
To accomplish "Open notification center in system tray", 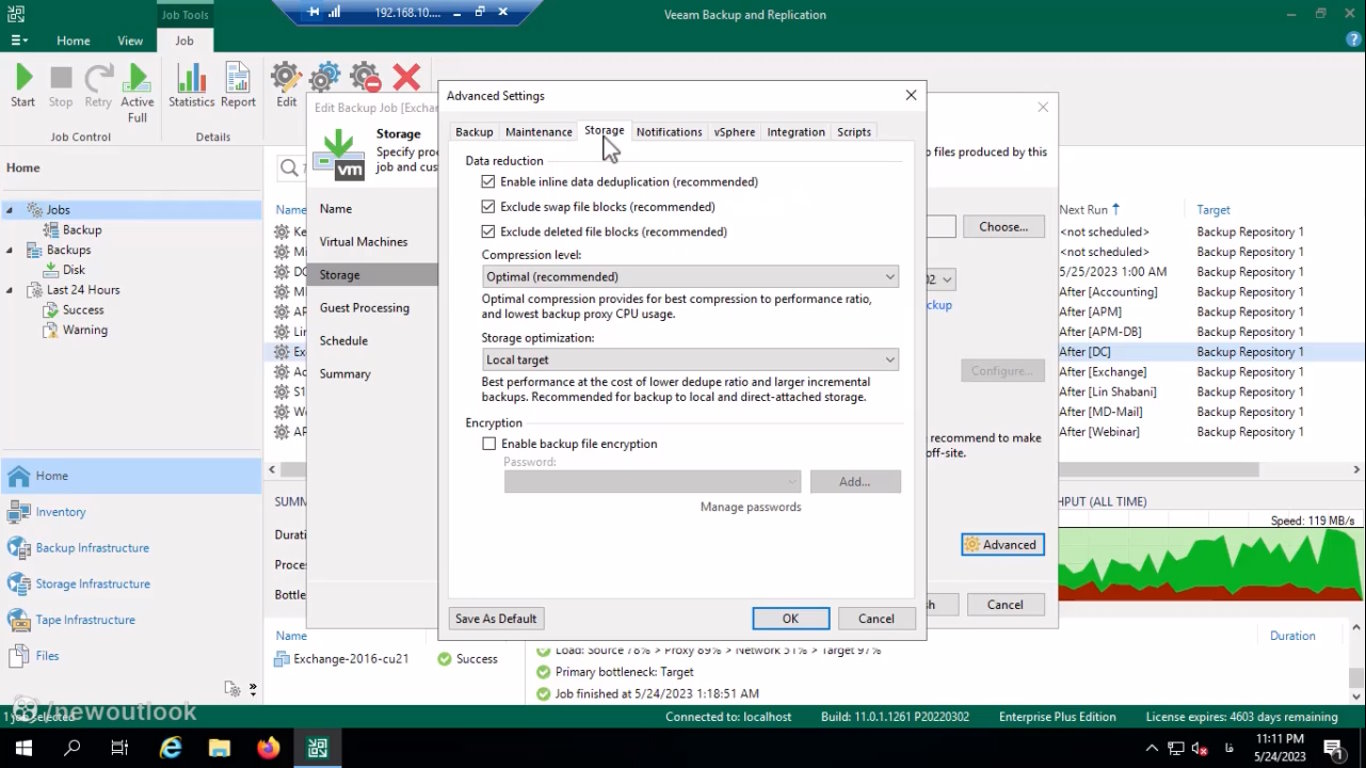I will 1333,748.
